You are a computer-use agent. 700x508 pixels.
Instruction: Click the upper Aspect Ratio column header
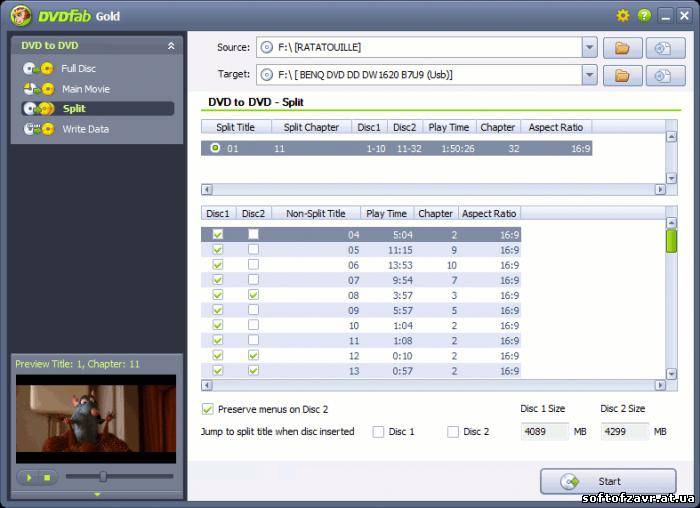[556, 127]
